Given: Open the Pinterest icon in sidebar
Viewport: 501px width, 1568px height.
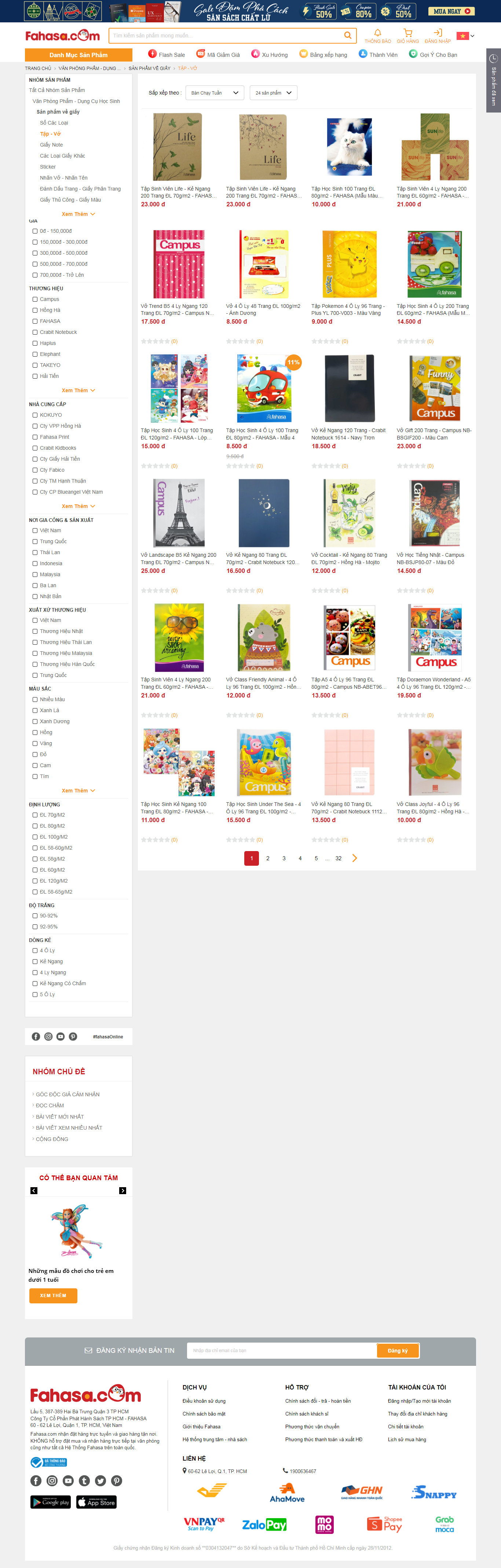Looking at the screenshot, I should tap(73, 1037).
